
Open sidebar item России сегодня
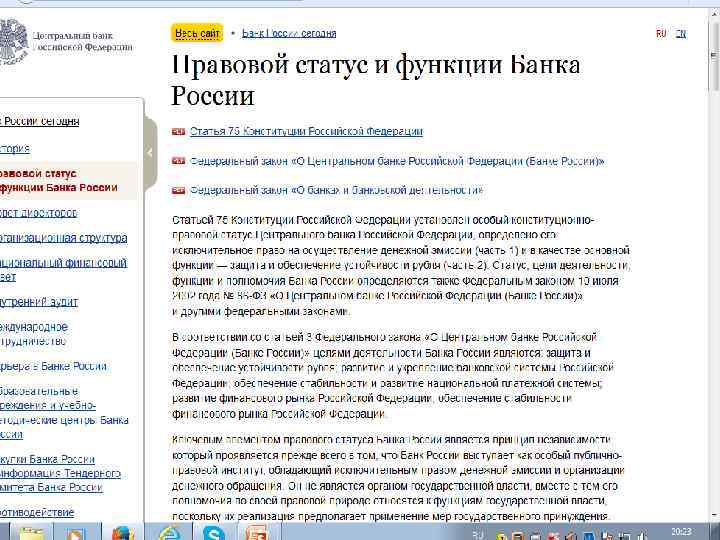[39, 121]
